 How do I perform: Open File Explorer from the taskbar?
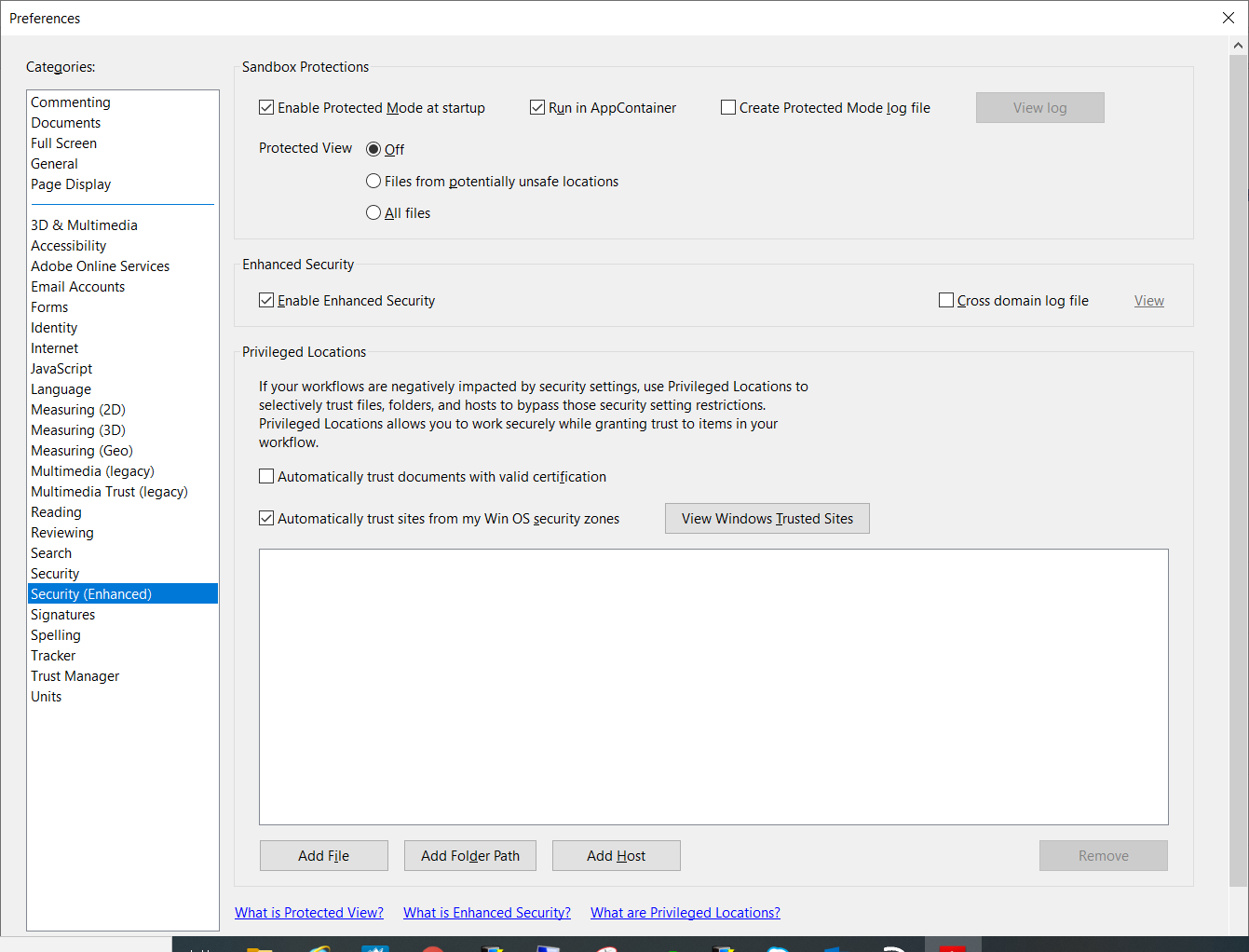(261, 945)
